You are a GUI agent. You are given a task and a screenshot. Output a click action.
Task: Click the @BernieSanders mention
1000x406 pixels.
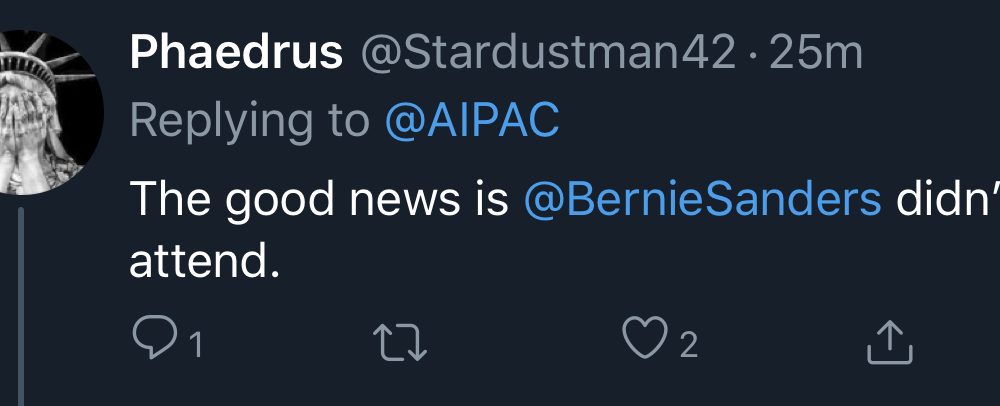(x=702, y=199)
